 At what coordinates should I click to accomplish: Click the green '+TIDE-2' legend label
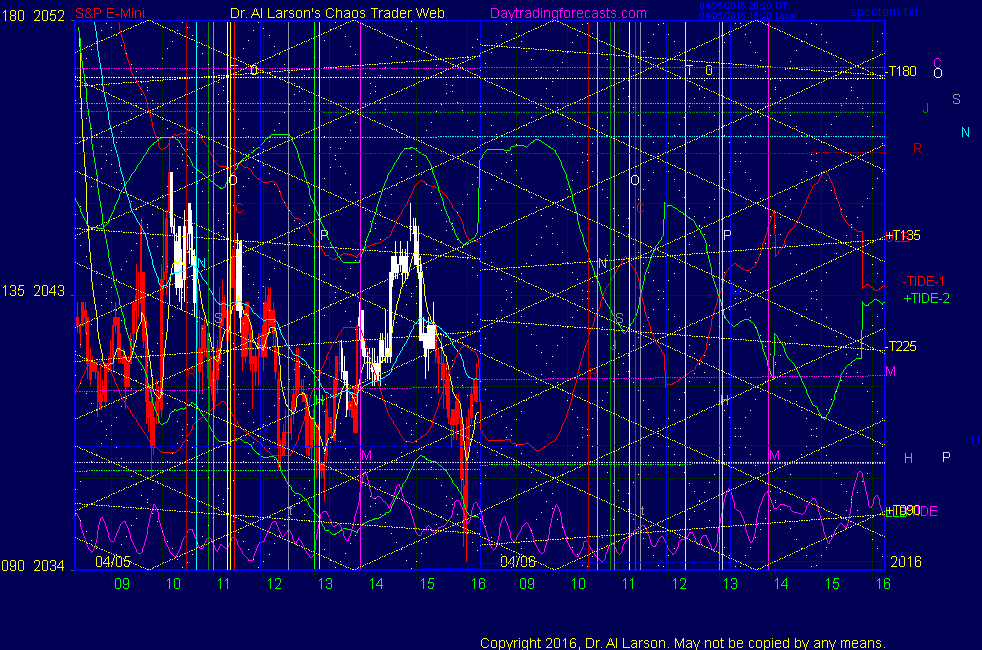pos(926,298)
